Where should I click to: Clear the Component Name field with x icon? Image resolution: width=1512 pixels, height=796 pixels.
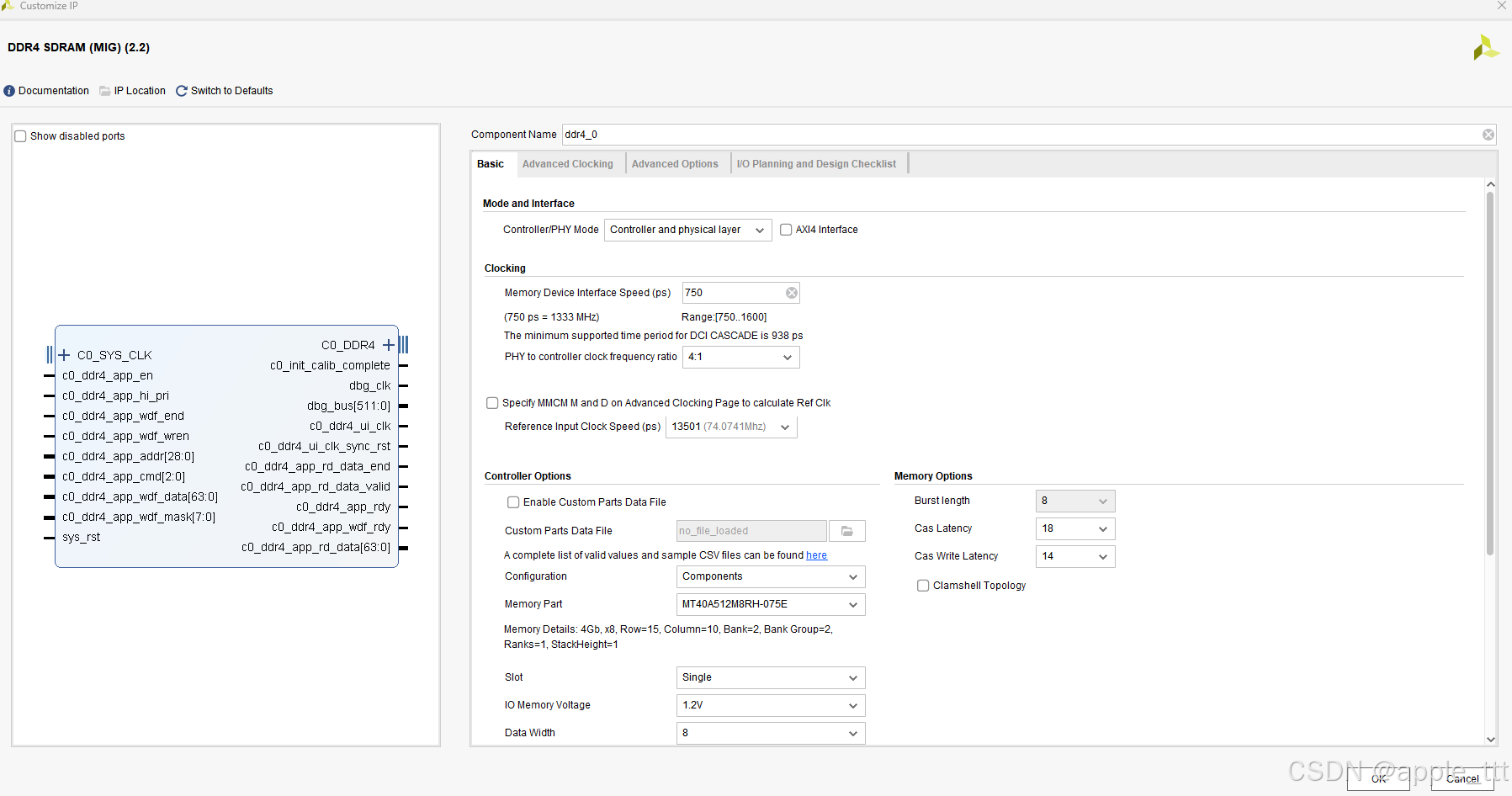coord(1488,135)
